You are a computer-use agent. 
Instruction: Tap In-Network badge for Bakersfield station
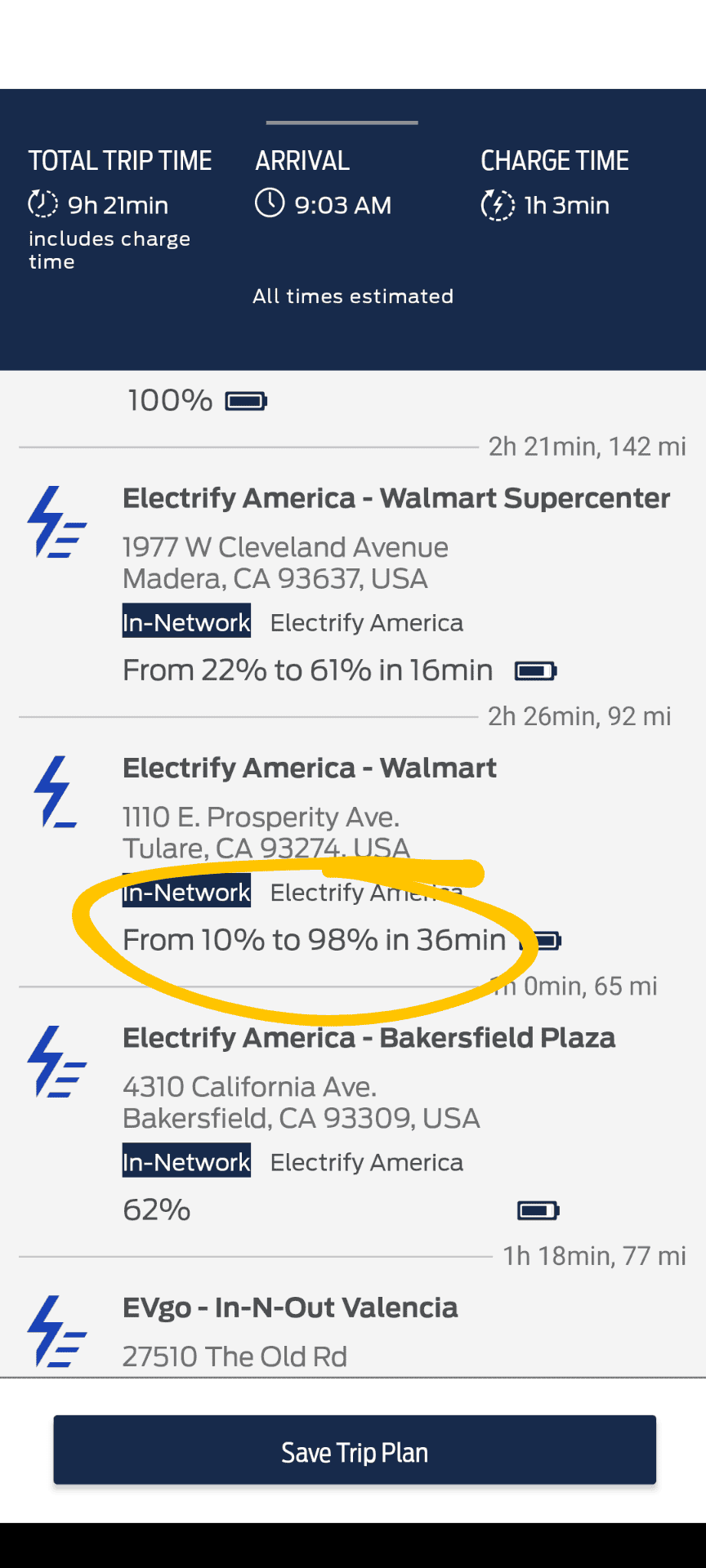(x=186, y=1161)
